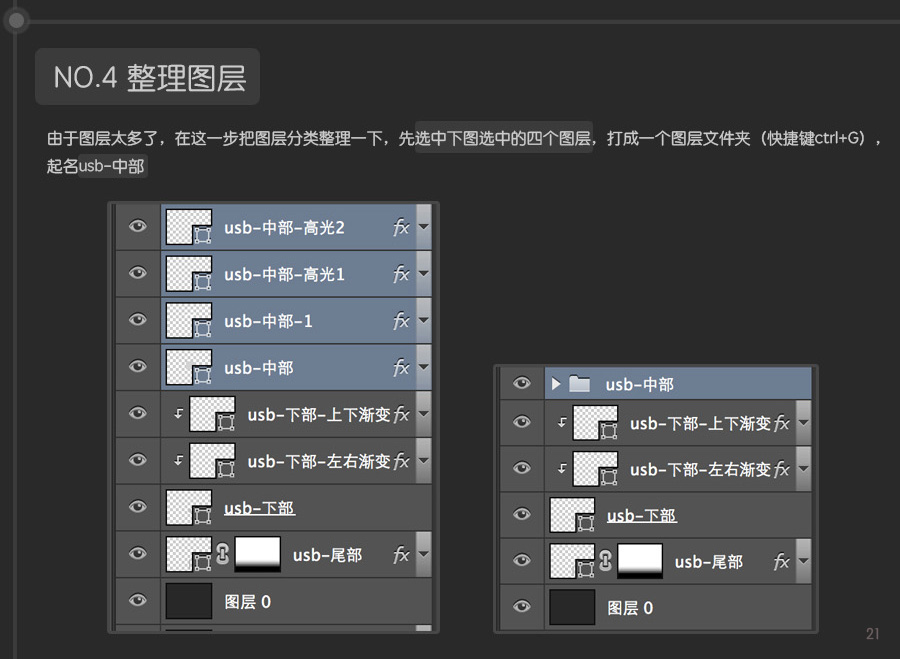
Task: Expand effects arrow of usb-中部-高光1 layer
Action: click(424, 273)
